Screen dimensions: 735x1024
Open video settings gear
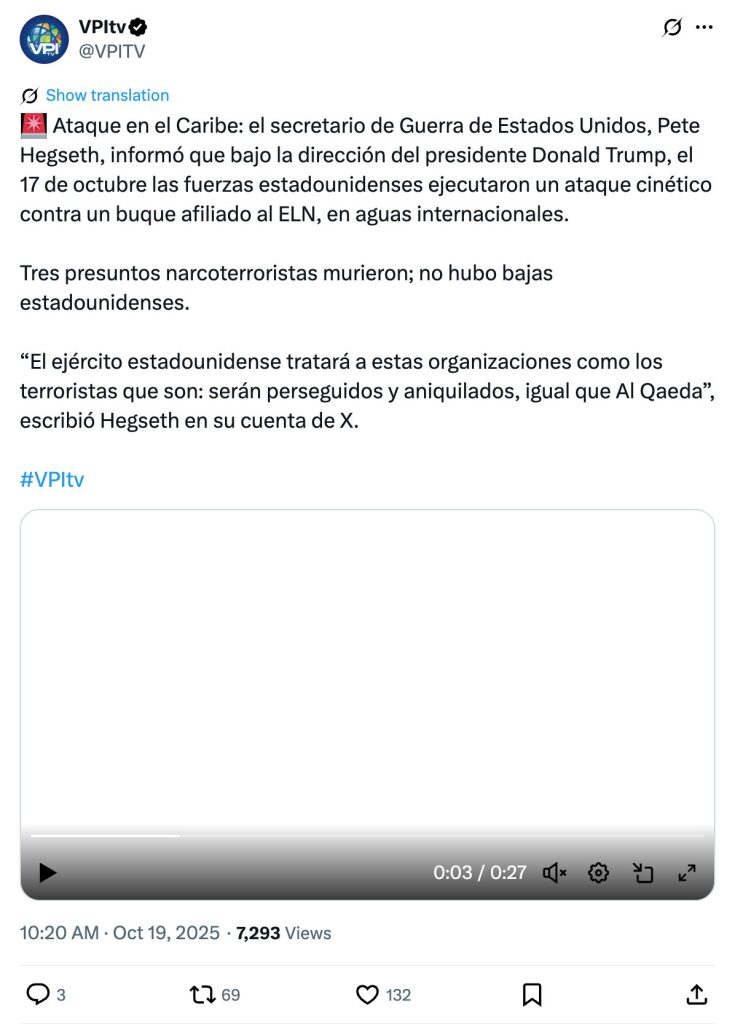tap(598, 872)
